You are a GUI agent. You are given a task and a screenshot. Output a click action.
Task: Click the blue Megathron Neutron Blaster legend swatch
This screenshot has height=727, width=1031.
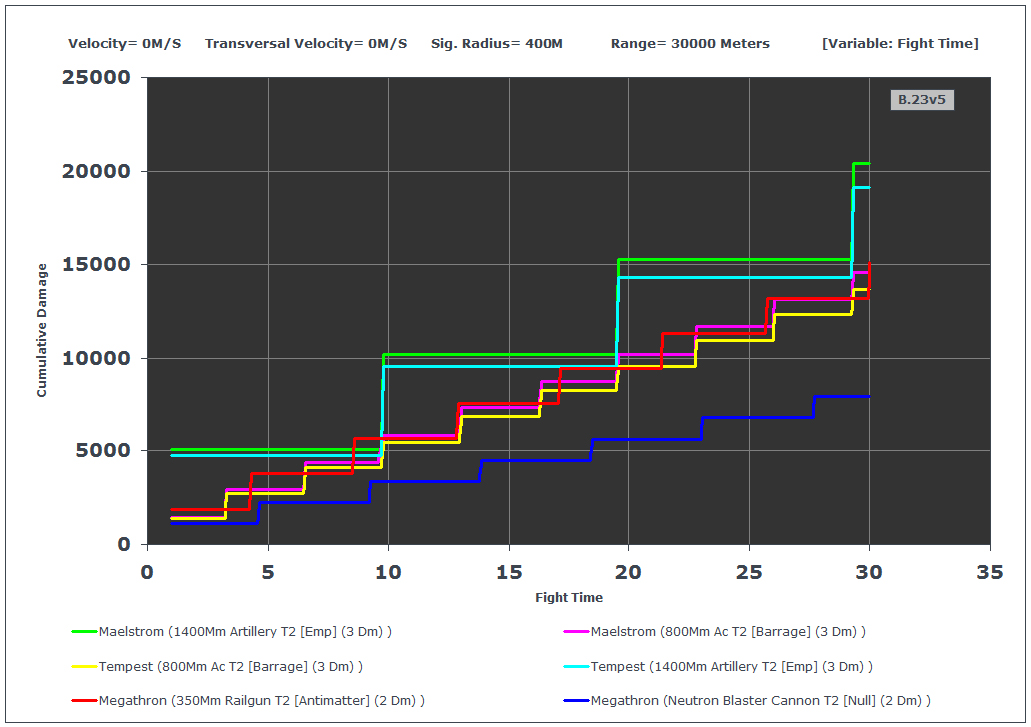pos(576,701)
